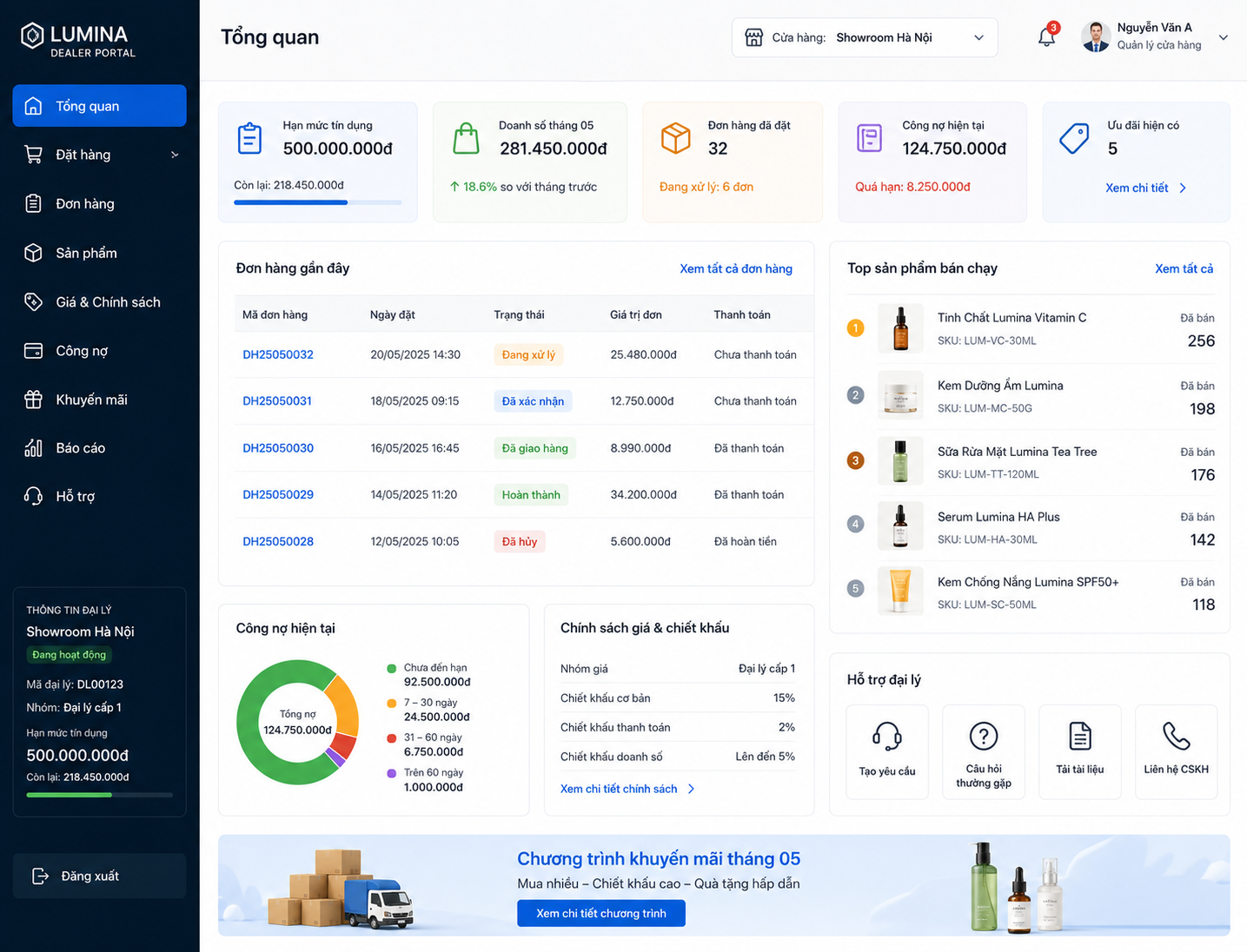Click delivery truck promo banner image
Image resolution: width=1247 pixels, height=952 pixels.
click(341, 889)
